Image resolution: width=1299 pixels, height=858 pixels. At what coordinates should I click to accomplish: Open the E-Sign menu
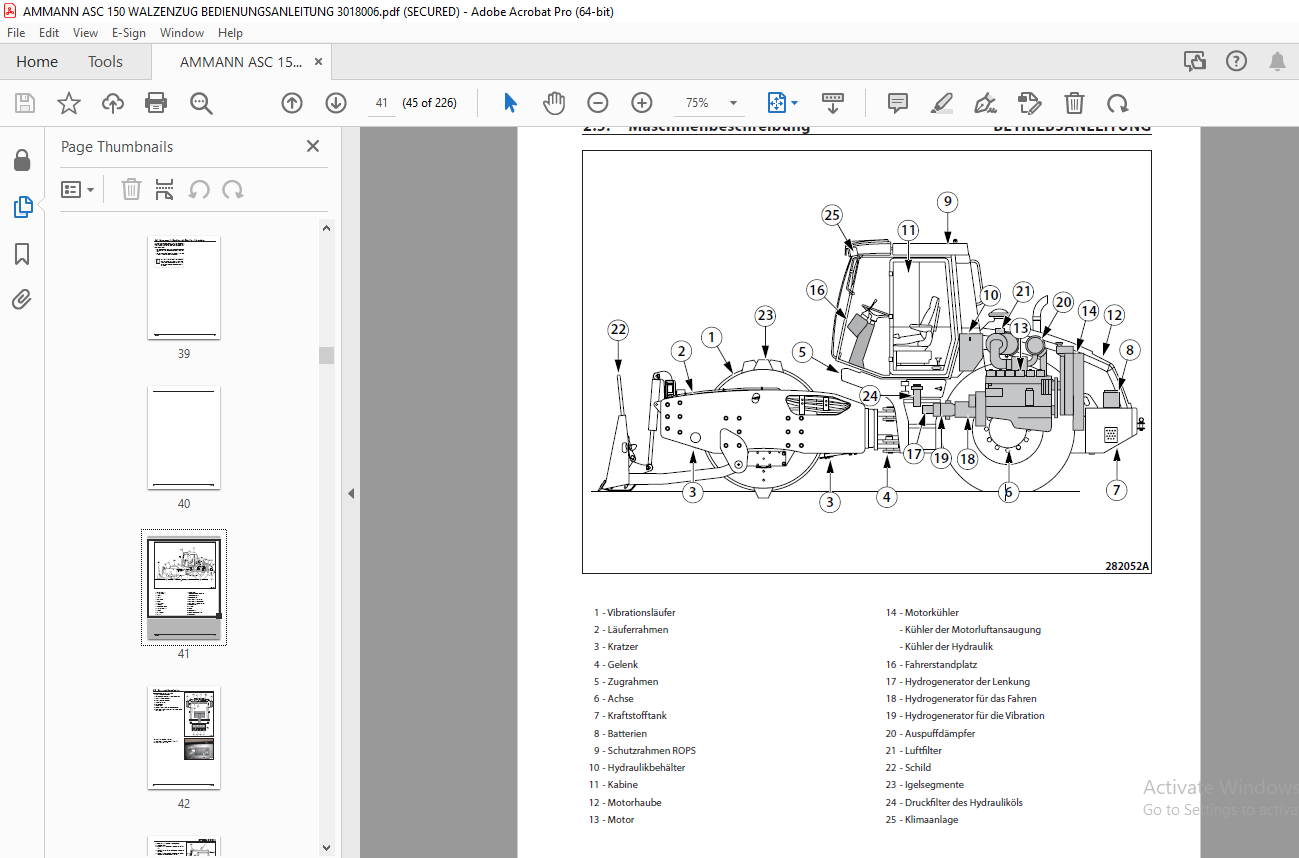pos(129,33)
